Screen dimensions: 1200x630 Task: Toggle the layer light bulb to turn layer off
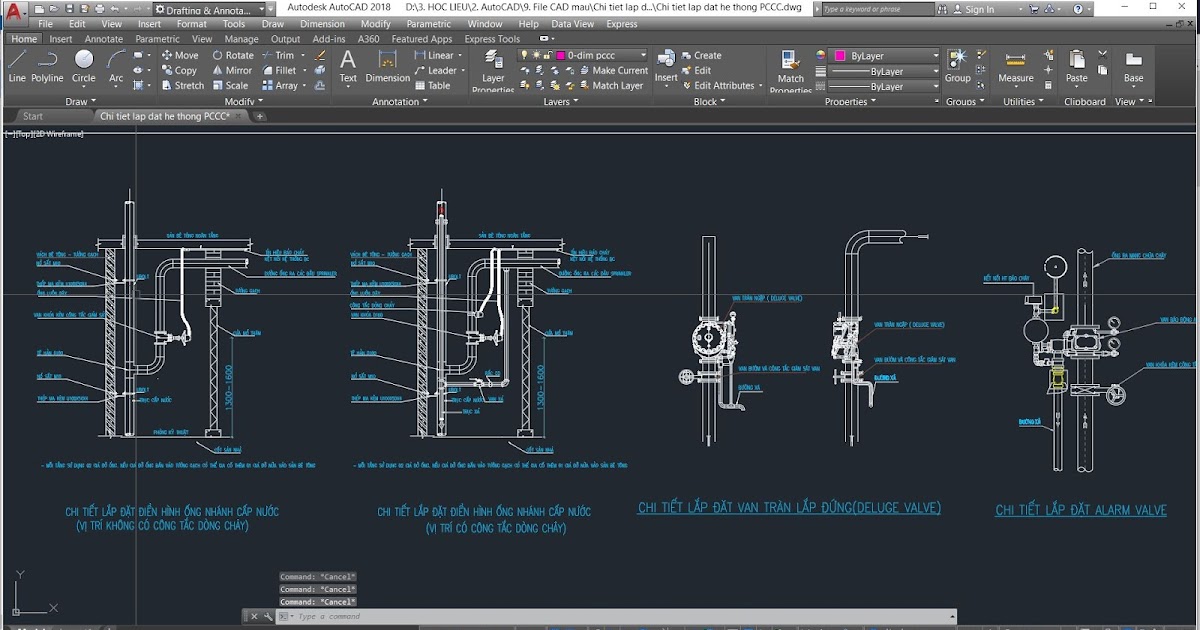pos(525,55)
